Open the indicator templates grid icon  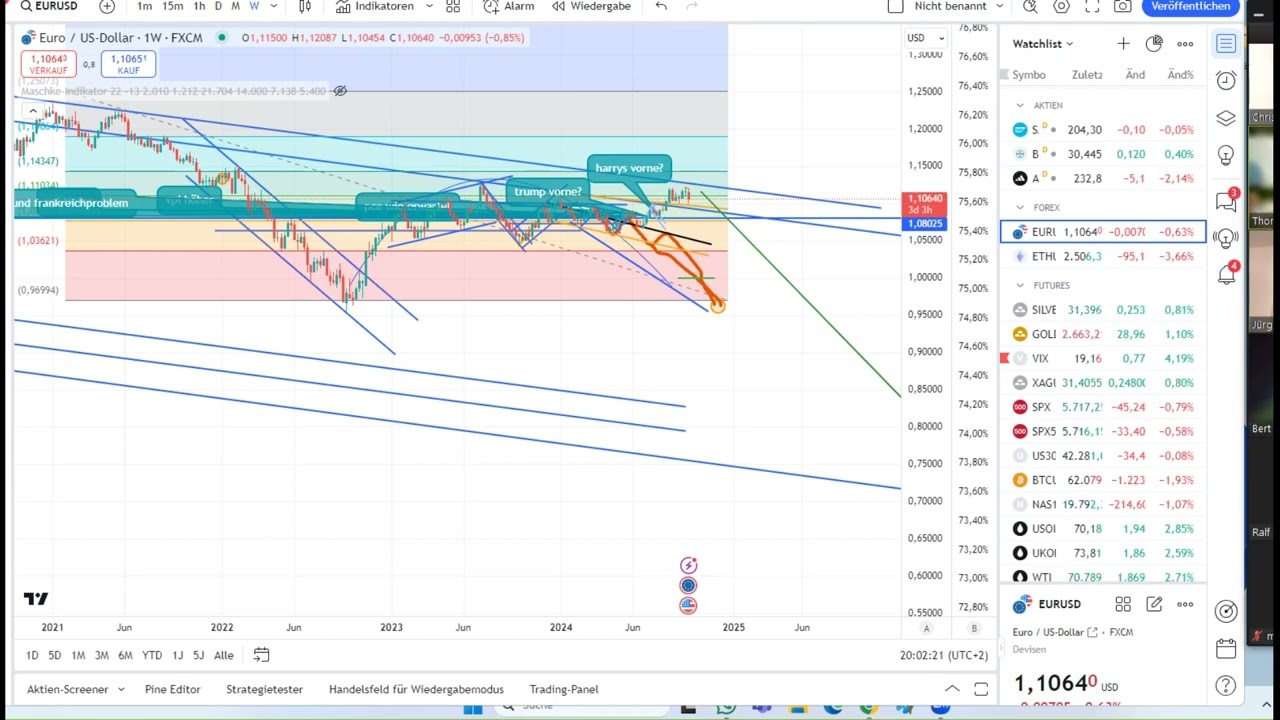pos(453,6)
